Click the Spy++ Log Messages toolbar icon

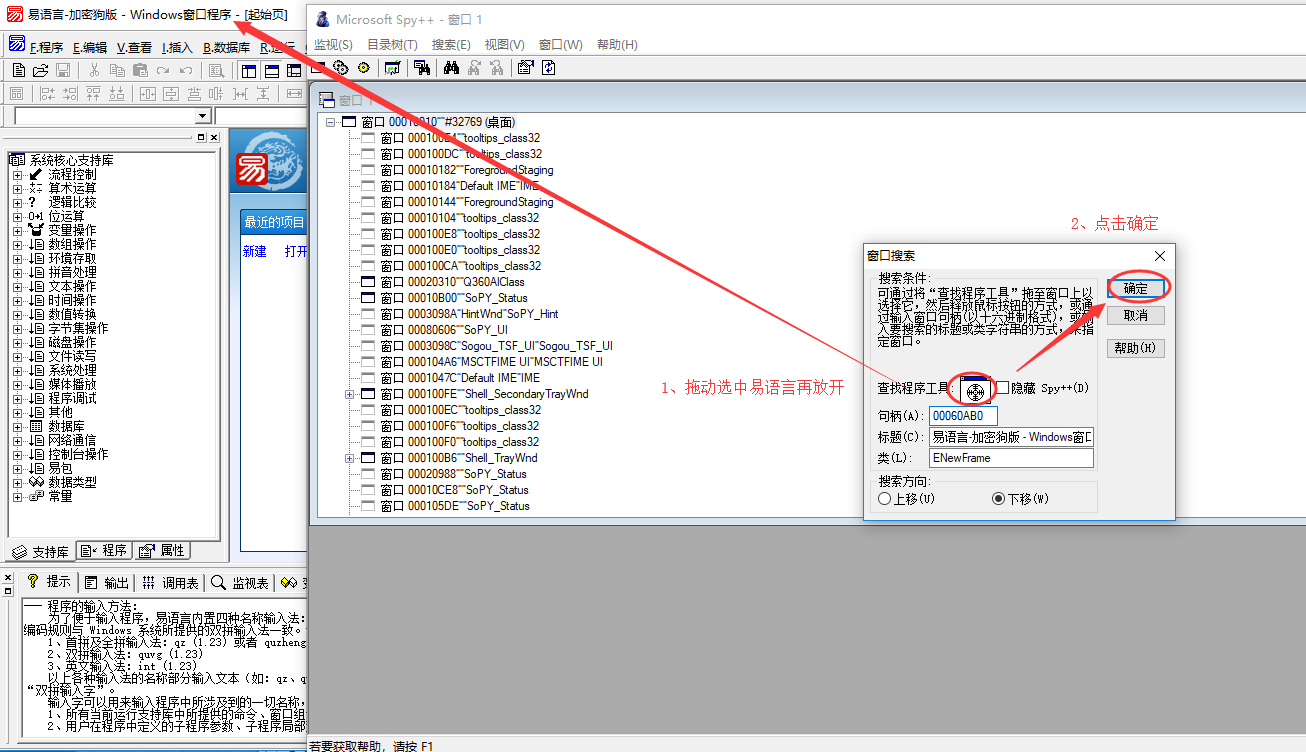click(393, 68)
